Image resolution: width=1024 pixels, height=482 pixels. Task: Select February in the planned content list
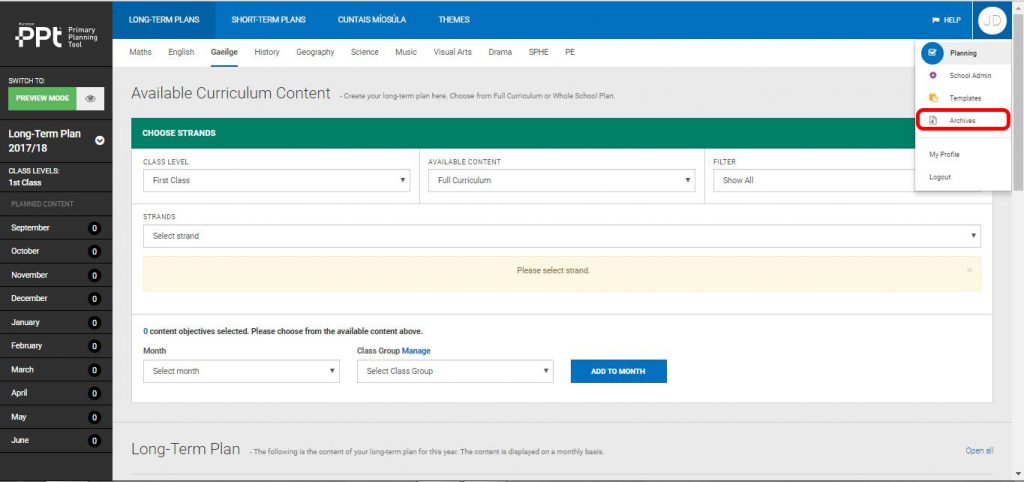click(x=26, y=346)
